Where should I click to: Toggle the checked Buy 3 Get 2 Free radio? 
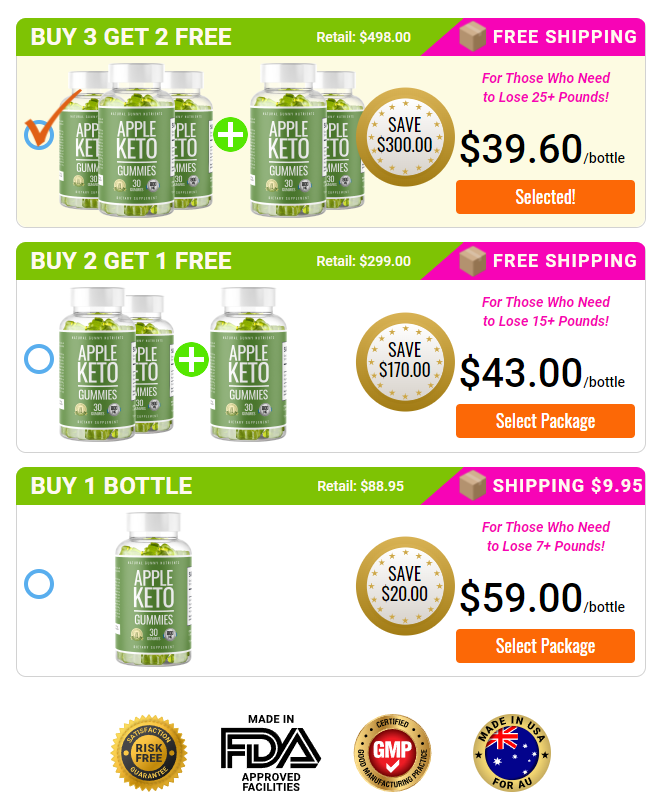click(x=39, y=134)
